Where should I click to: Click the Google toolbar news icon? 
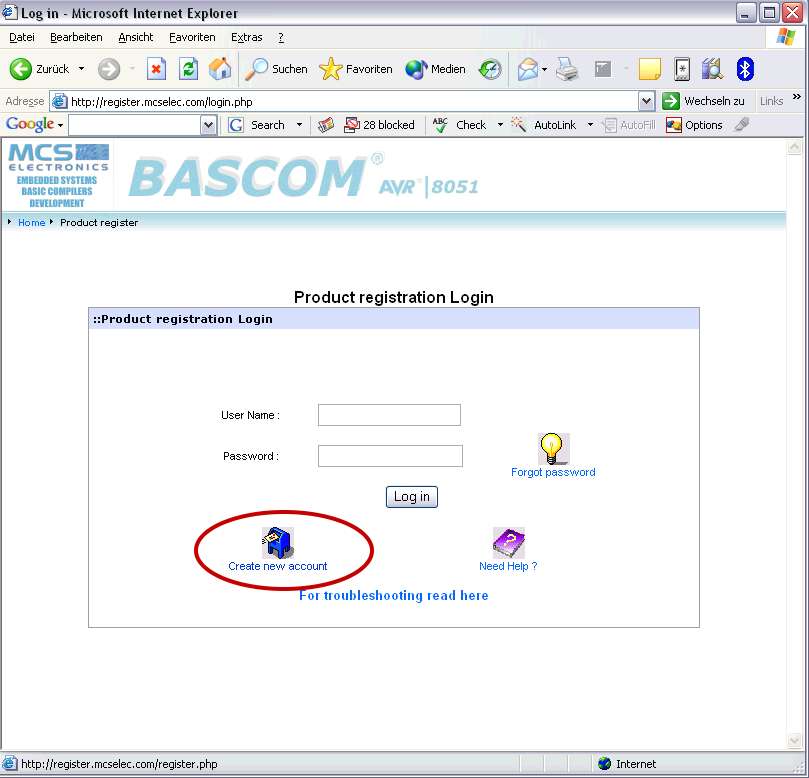[x=326, y=125]
